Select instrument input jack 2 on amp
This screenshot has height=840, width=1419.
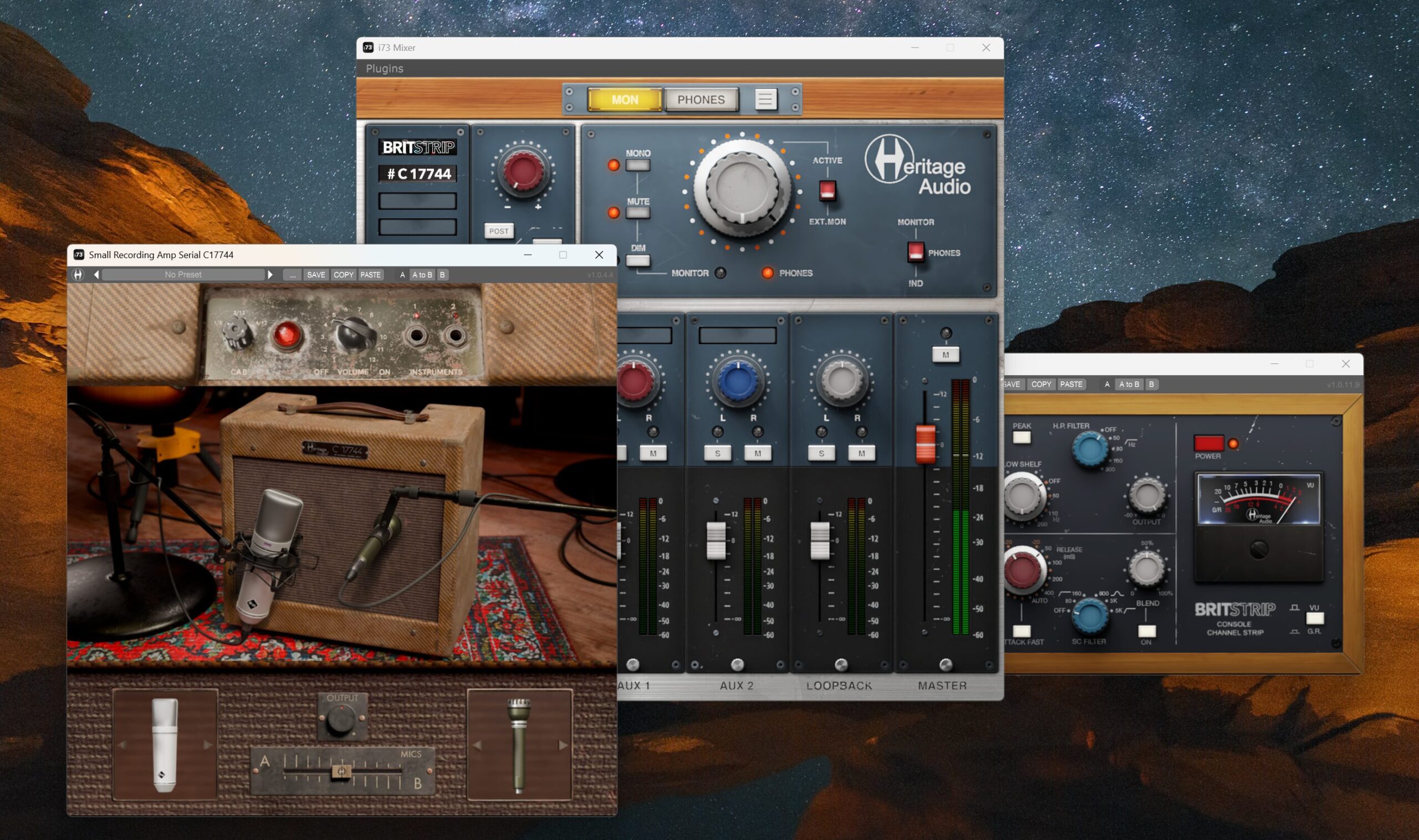pos(454,335)
